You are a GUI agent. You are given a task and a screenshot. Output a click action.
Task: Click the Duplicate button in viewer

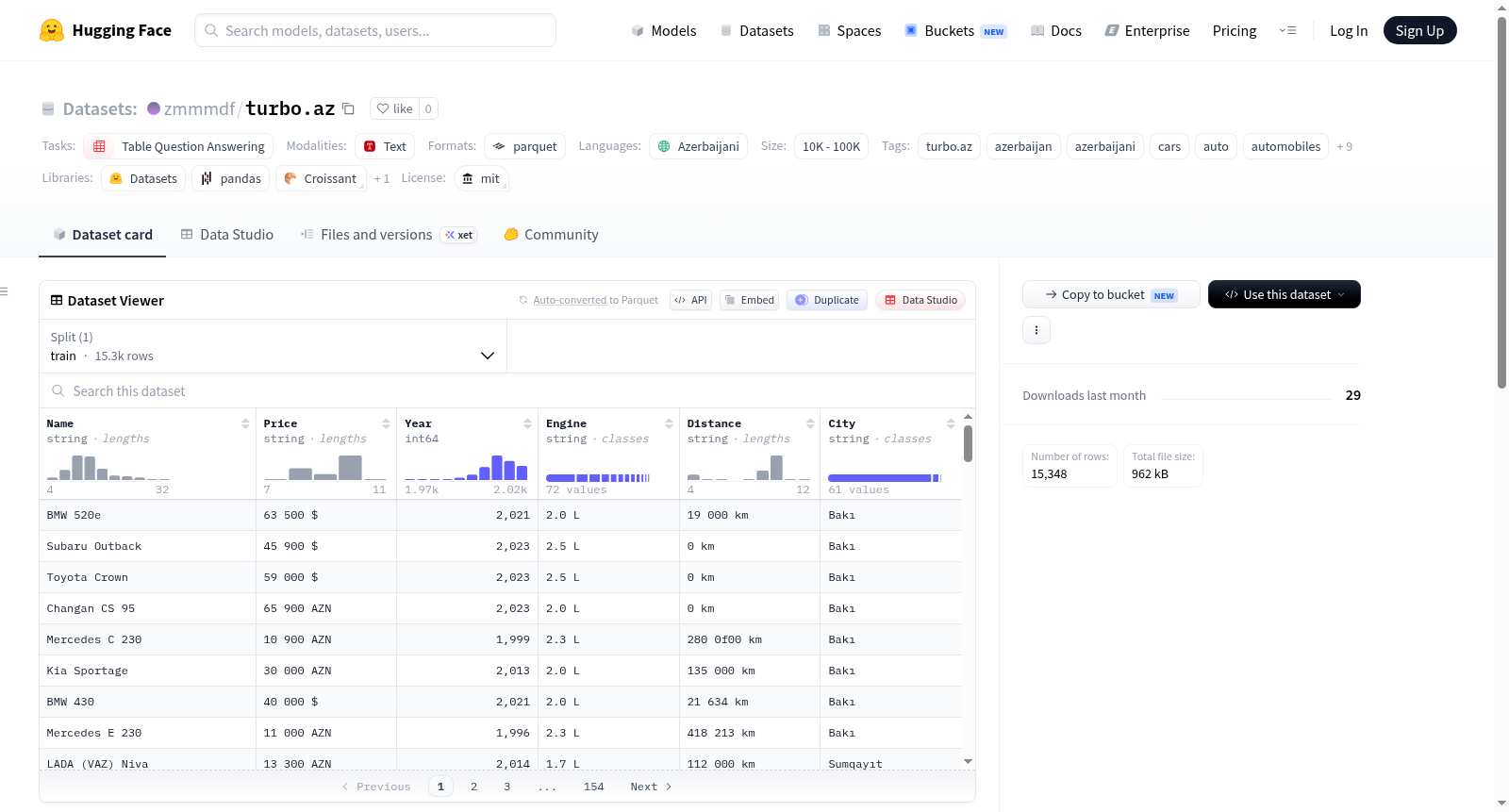(x=827, y=300)
